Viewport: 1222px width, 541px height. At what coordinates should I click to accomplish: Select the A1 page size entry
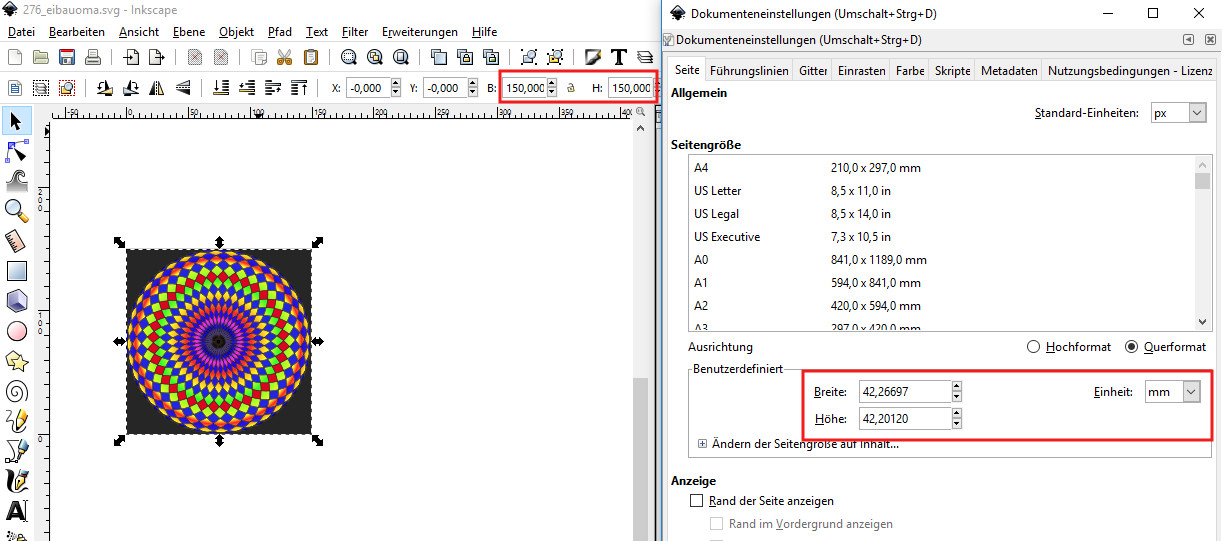tap(701, 283)
